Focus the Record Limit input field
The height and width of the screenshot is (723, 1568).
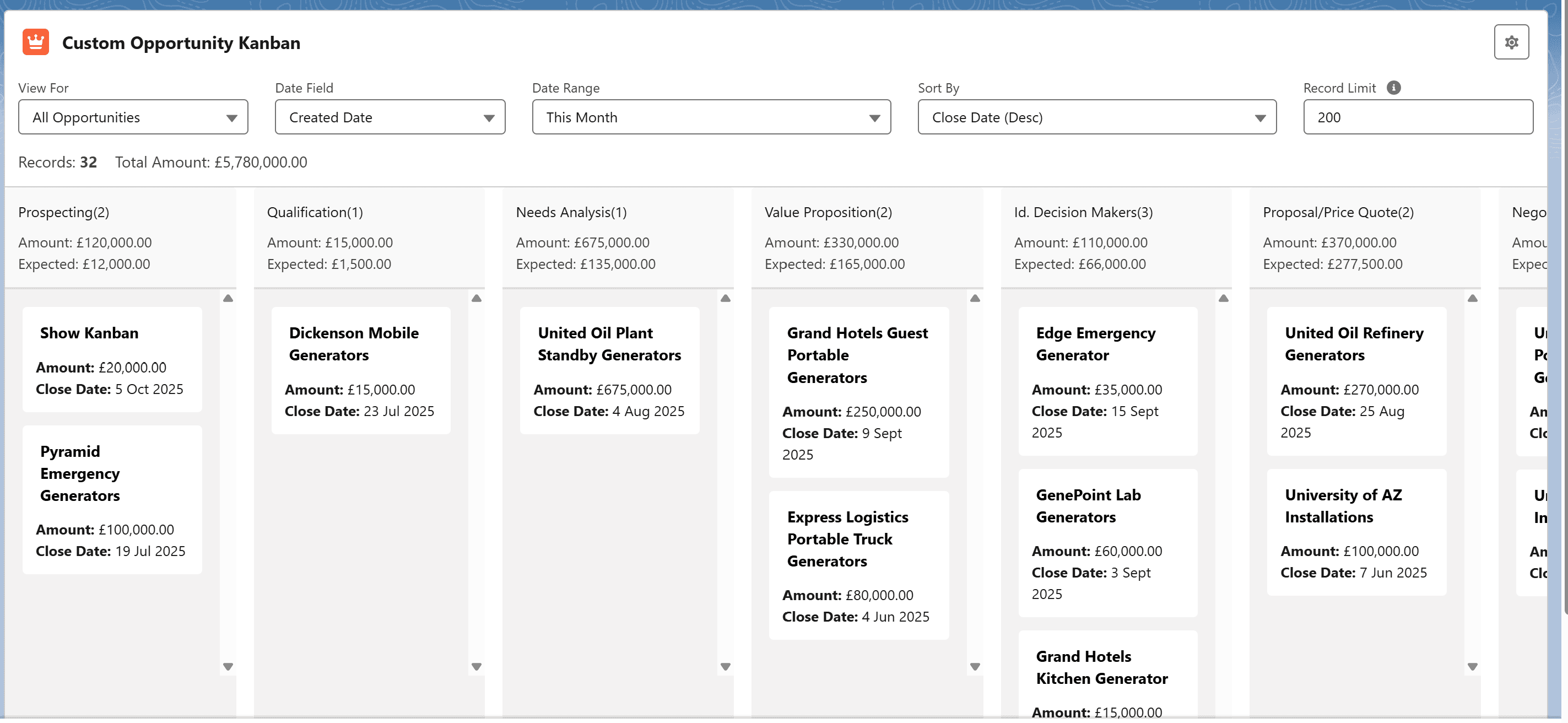click(x=1418, y=117)
